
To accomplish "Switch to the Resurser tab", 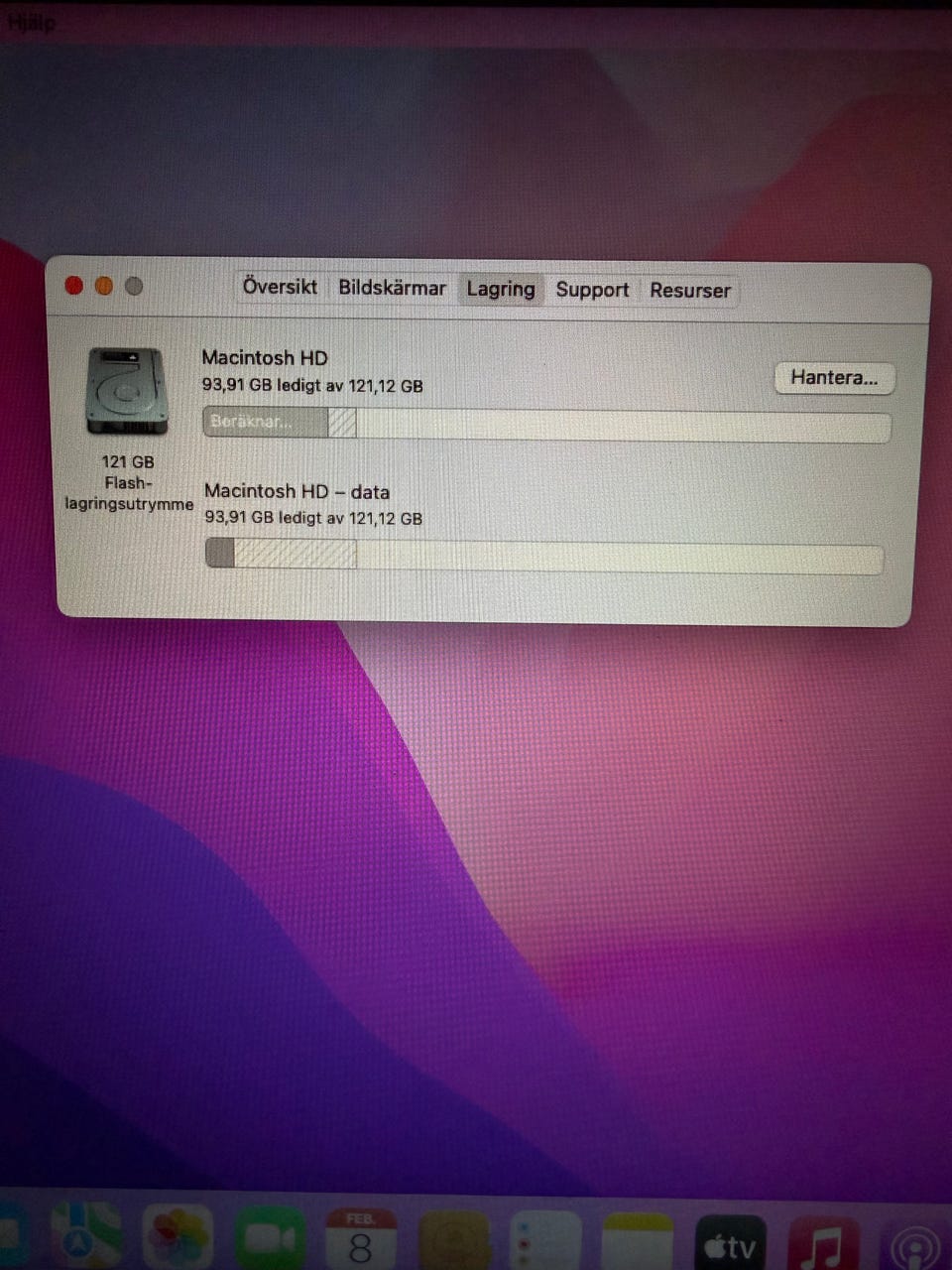I will pos(690,291).
